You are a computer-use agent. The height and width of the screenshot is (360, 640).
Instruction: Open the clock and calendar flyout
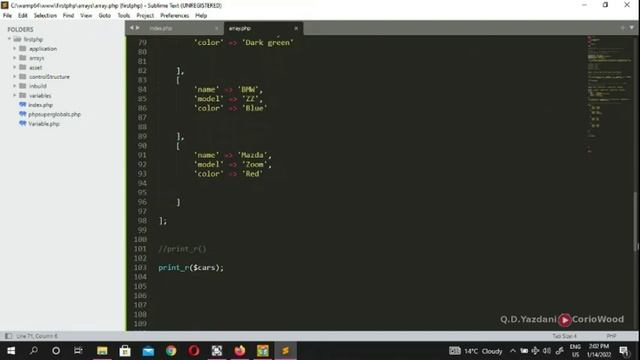click(x=598, y=351)
